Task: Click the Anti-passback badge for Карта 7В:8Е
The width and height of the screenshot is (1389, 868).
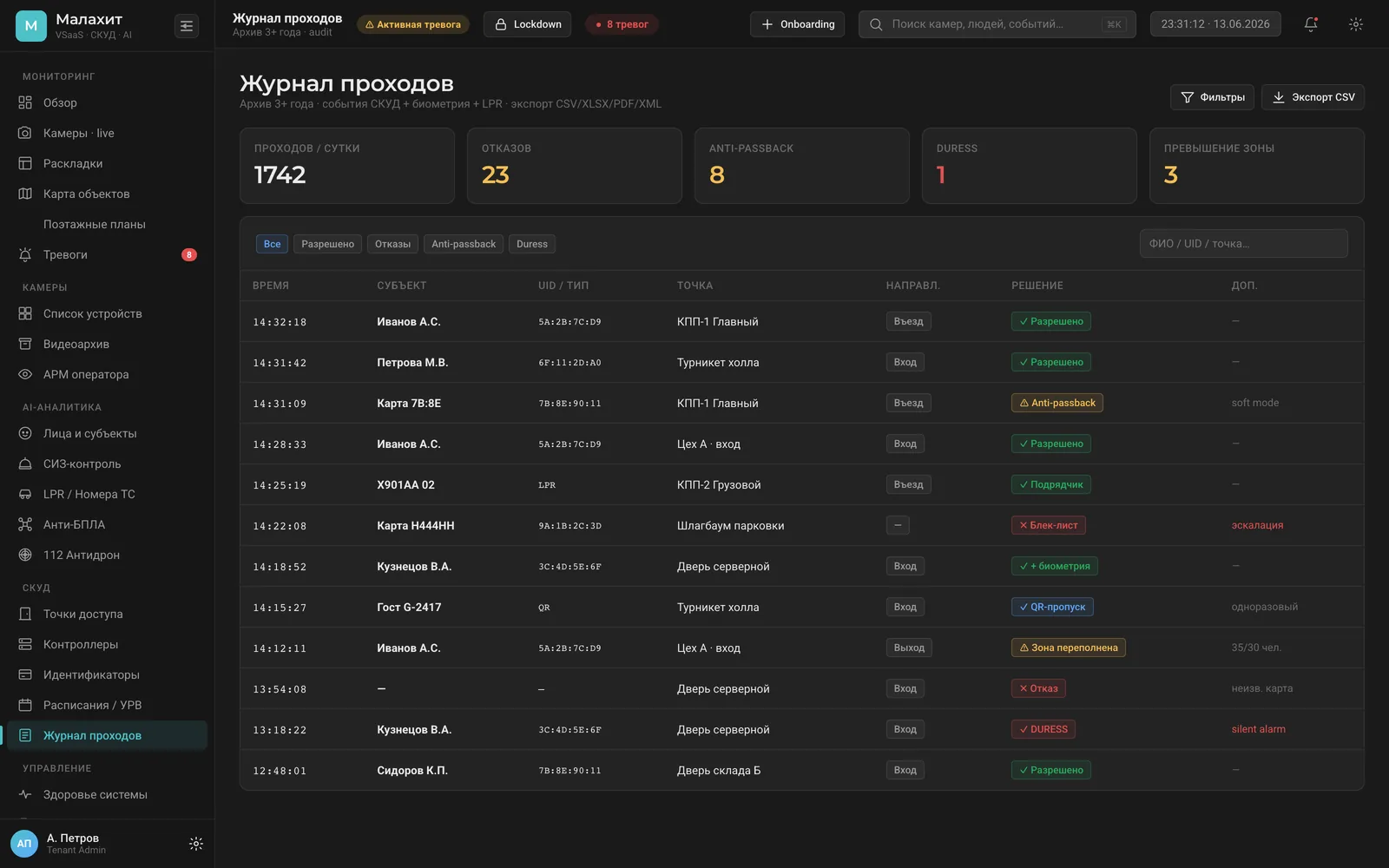Action: [1057, 403]
